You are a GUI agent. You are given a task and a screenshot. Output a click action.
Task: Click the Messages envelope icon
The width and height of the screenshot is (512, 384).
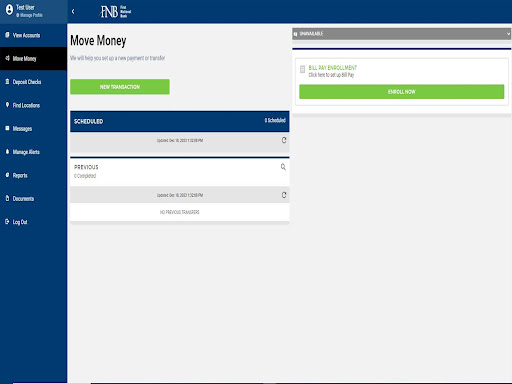[x=7, y=128]
